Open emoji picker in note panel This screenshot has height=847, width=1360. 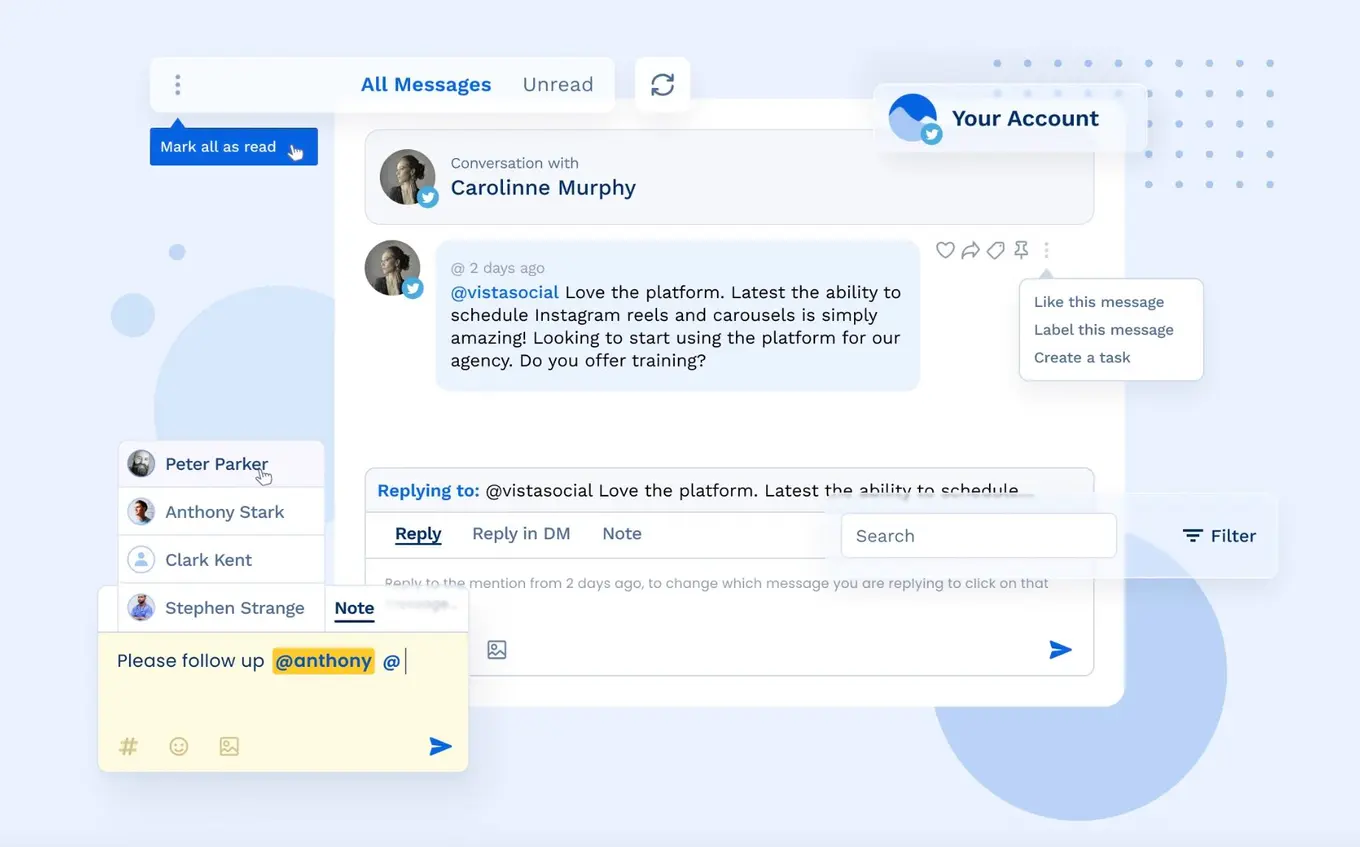click(179, 746)
